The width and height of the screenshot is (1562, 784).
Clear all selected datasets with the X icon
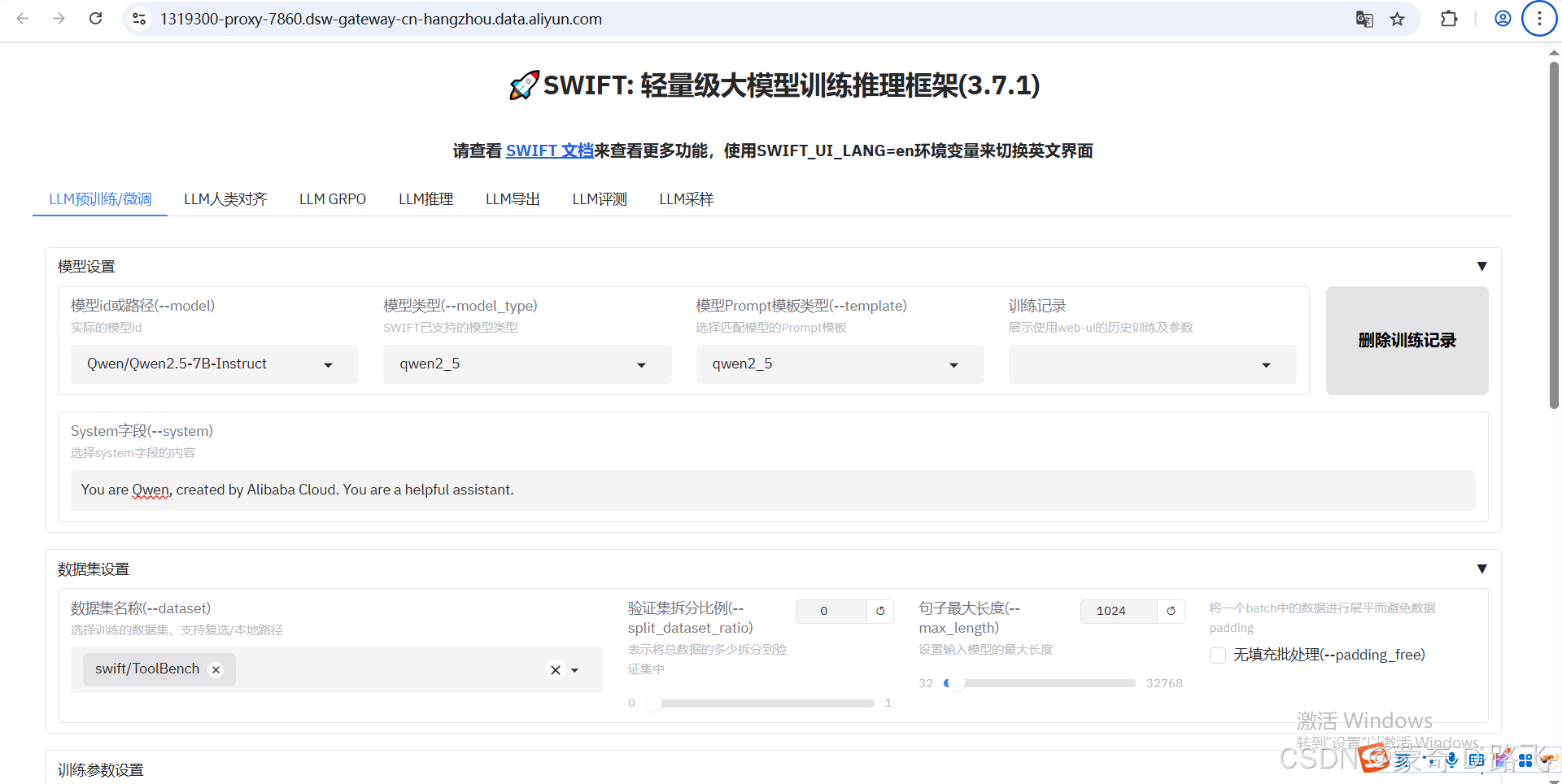click(x=556, y=670)
